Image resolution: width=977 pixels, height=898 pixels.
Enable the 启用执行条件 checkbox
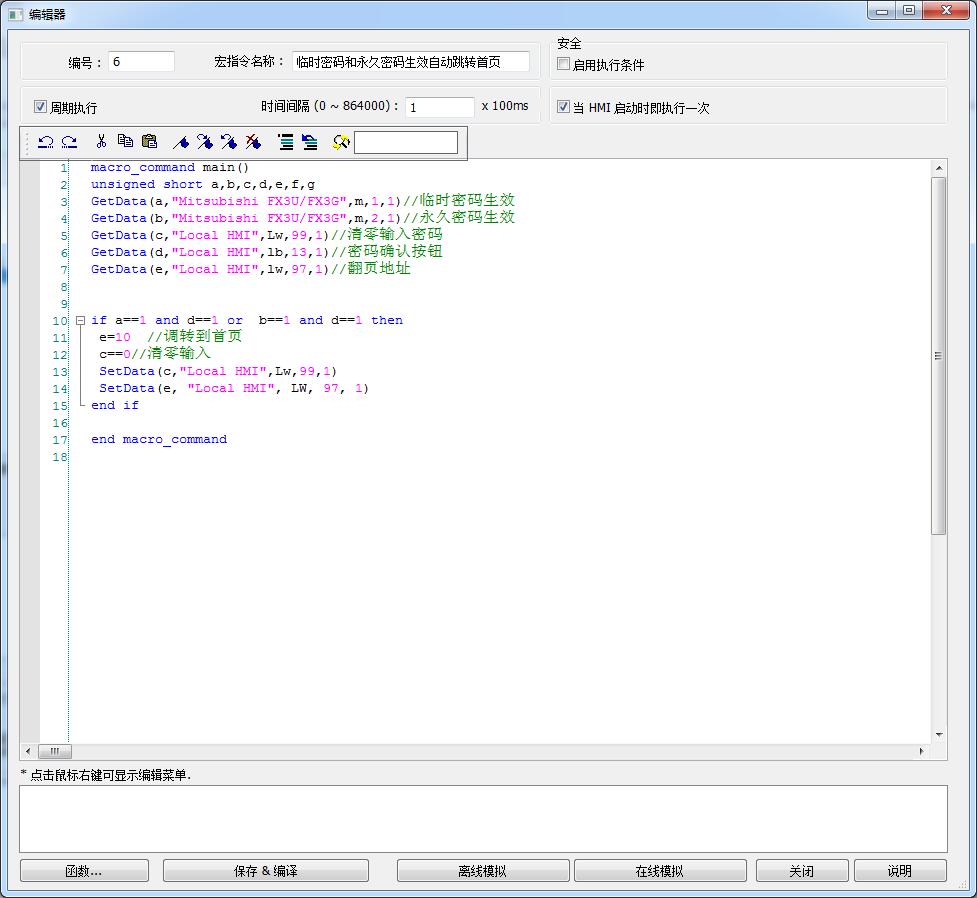(x=564, y=65)
